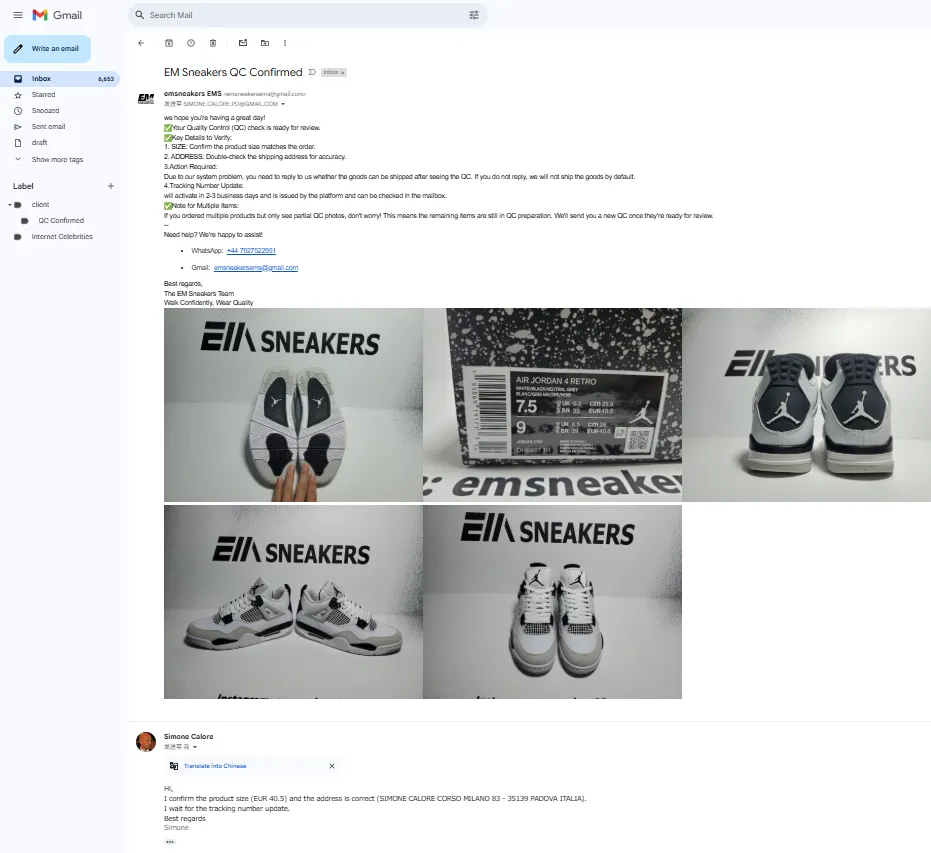Open the main menu hamburger icon
The image size is (931, 853).
pos(18,15)
